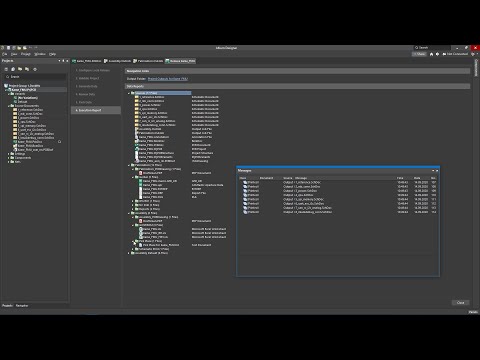Click first message row's class icon
This screenshot has height=360, width=480.
click(245, 183)
